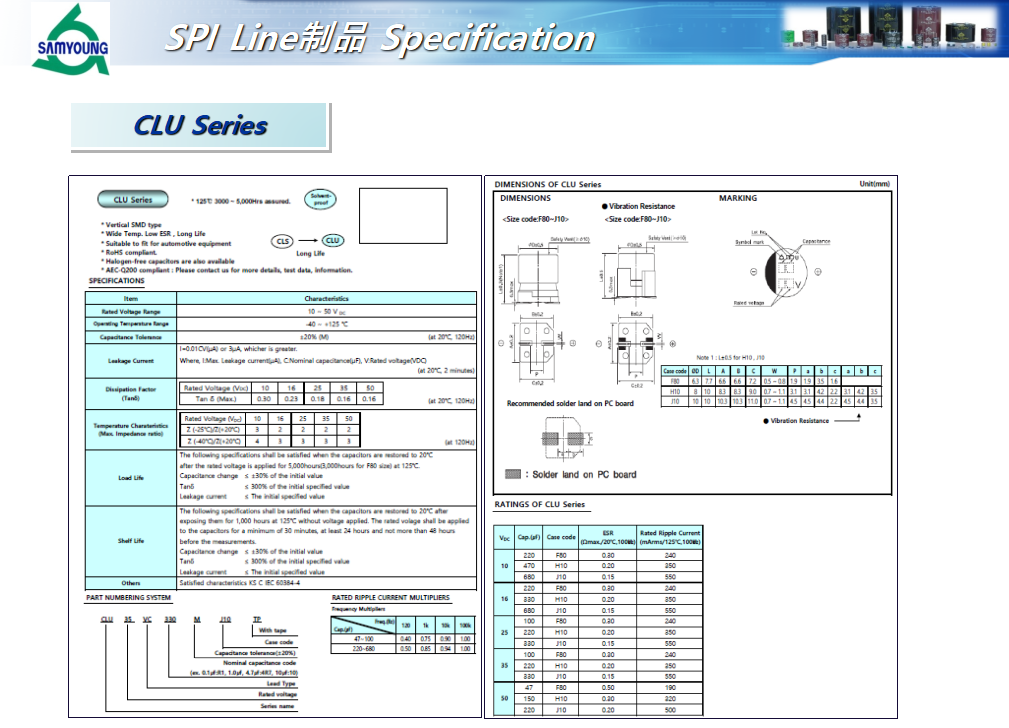Click the 'Z (-40℃)/Z(+20℃)' impedance row header

click(214, 442)
